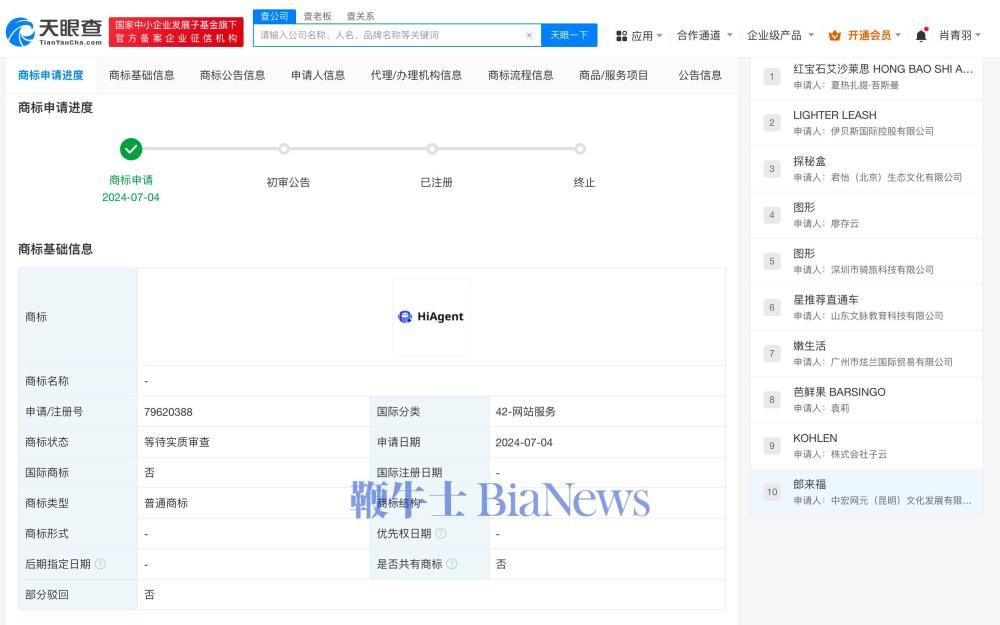The image size is (1000, 625).
Task: Switch to the 申请人信息 tab
Action: (318, 75)
